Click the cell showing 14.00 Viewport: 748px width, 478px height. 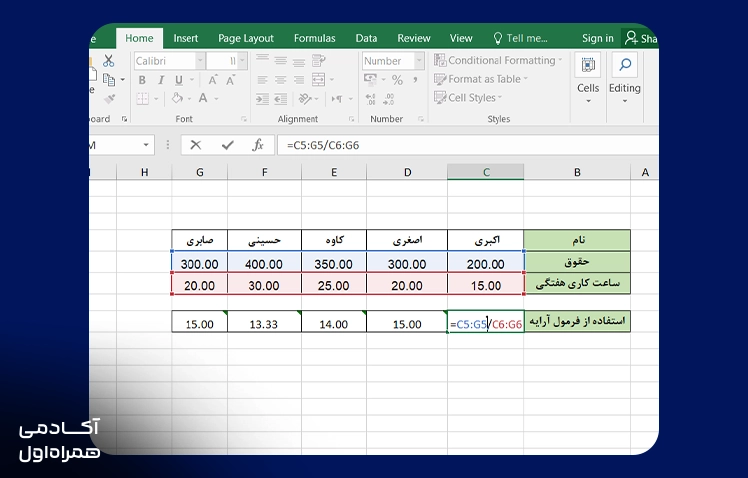click(334, 323)
